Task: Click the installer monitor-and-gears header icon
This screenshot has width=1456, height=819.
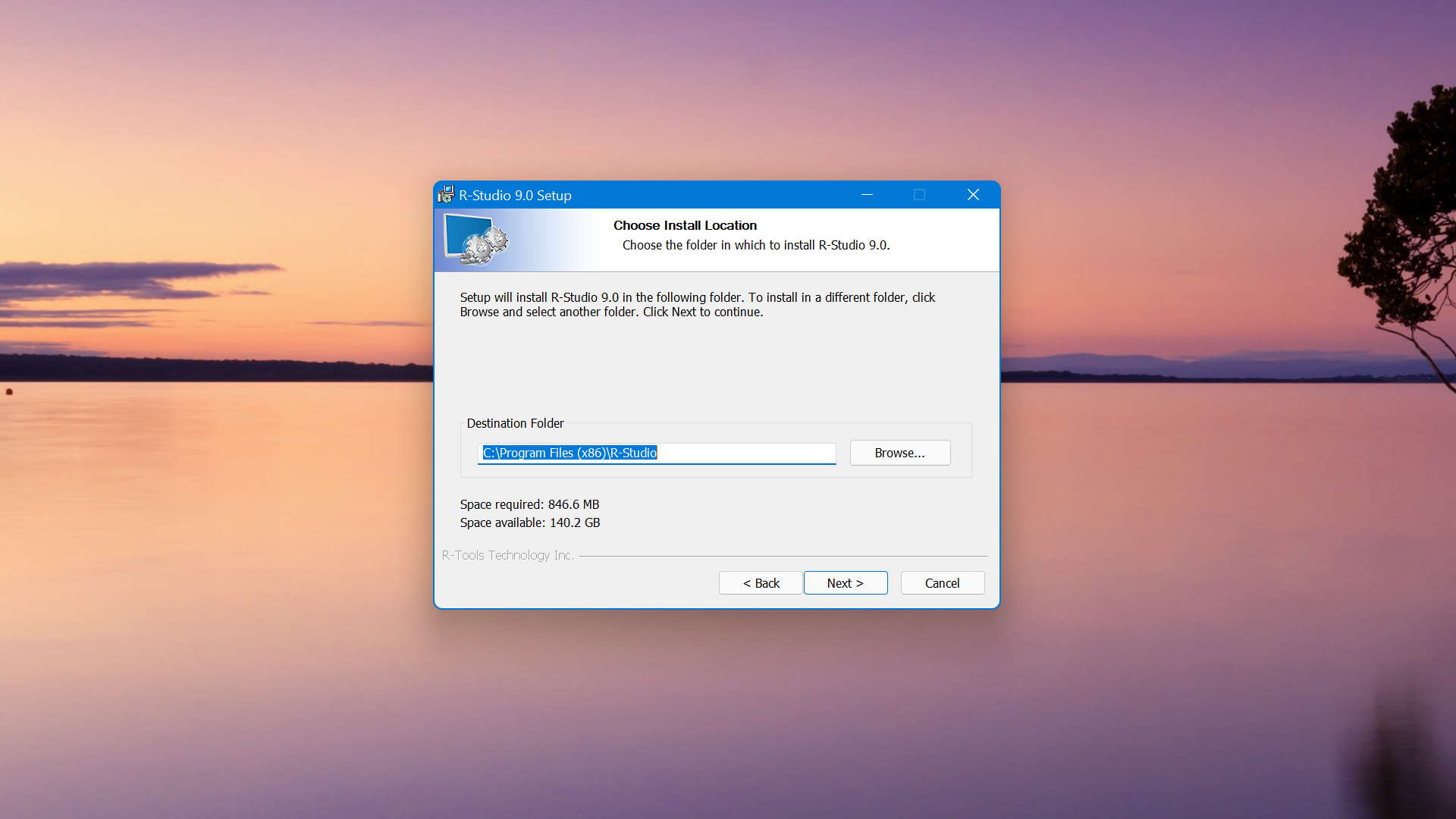Action: pos(475,240)
